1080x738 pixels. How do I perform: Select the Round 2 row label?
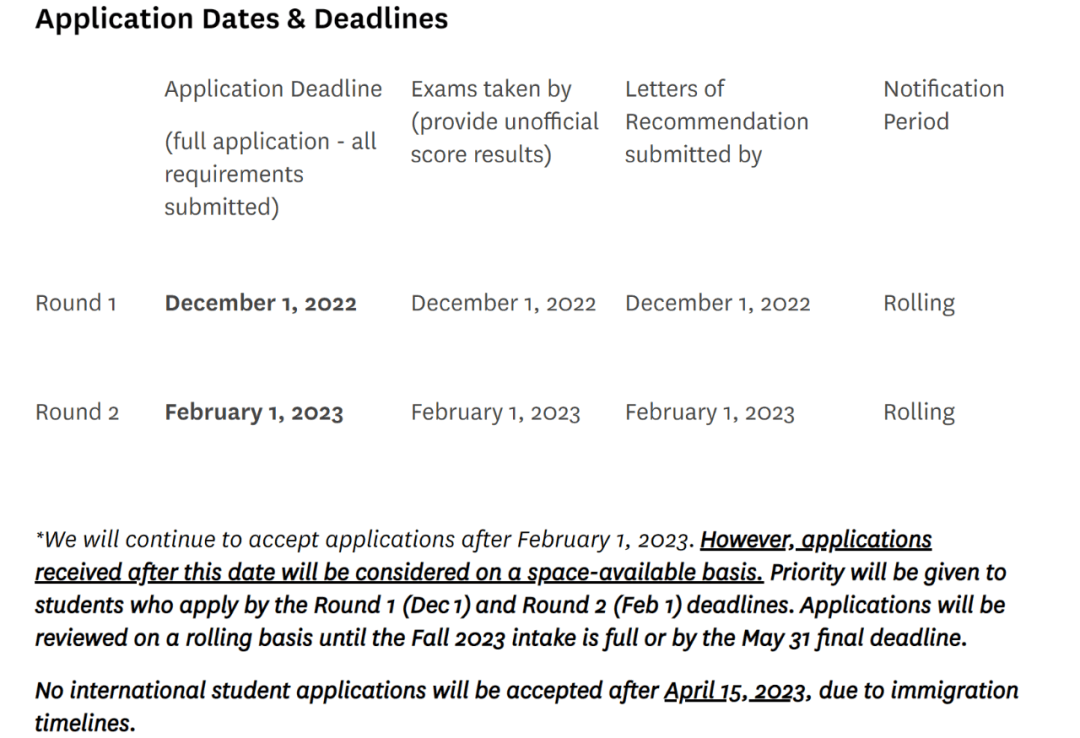click(77, 412)
